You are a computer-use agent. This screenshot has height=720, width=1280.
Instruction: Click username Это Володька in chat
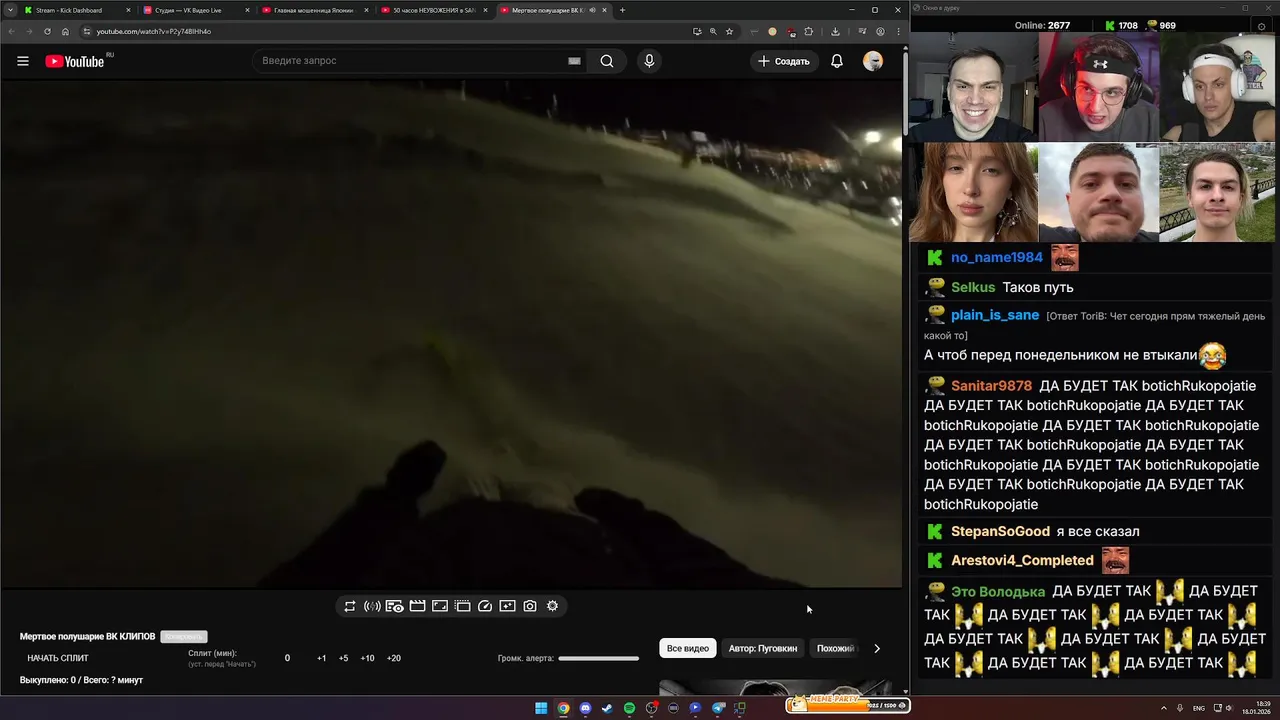(x=998, y=592)
